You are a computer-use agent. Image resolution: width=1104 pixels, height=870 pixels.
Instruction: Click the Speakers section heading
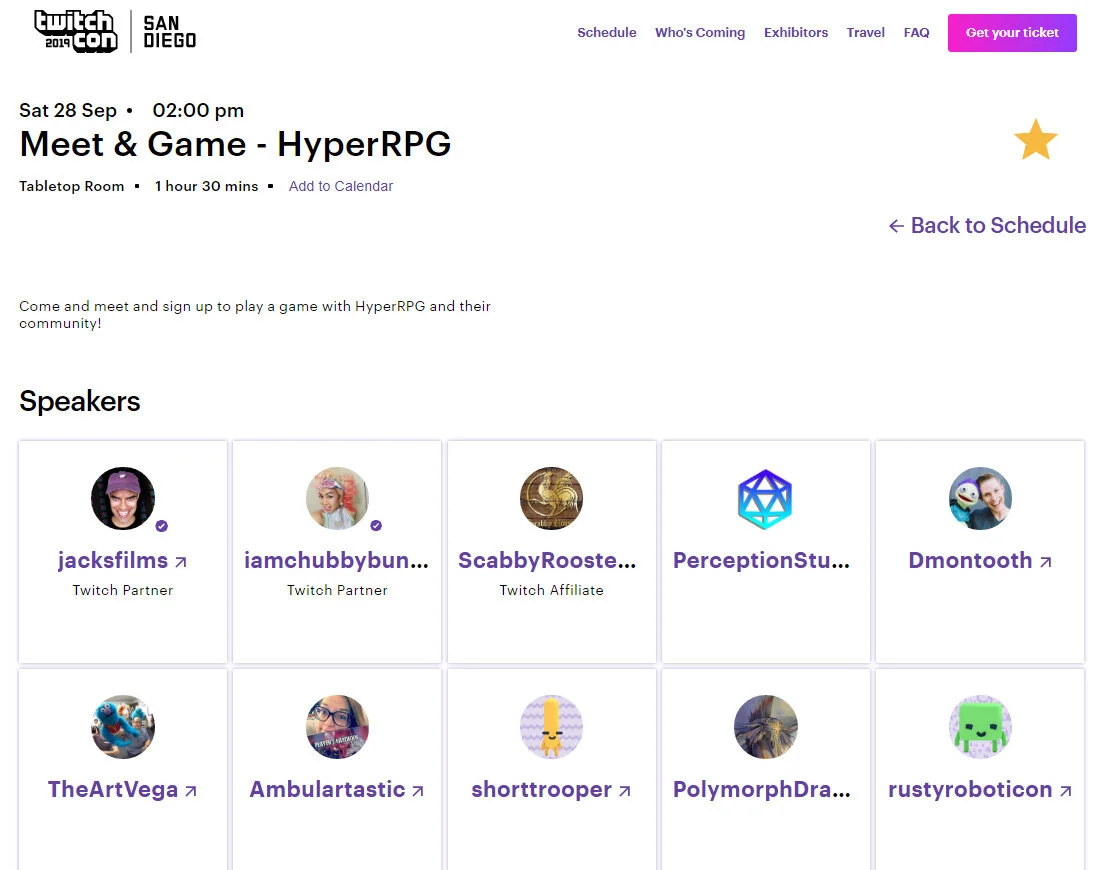point(80,401)
